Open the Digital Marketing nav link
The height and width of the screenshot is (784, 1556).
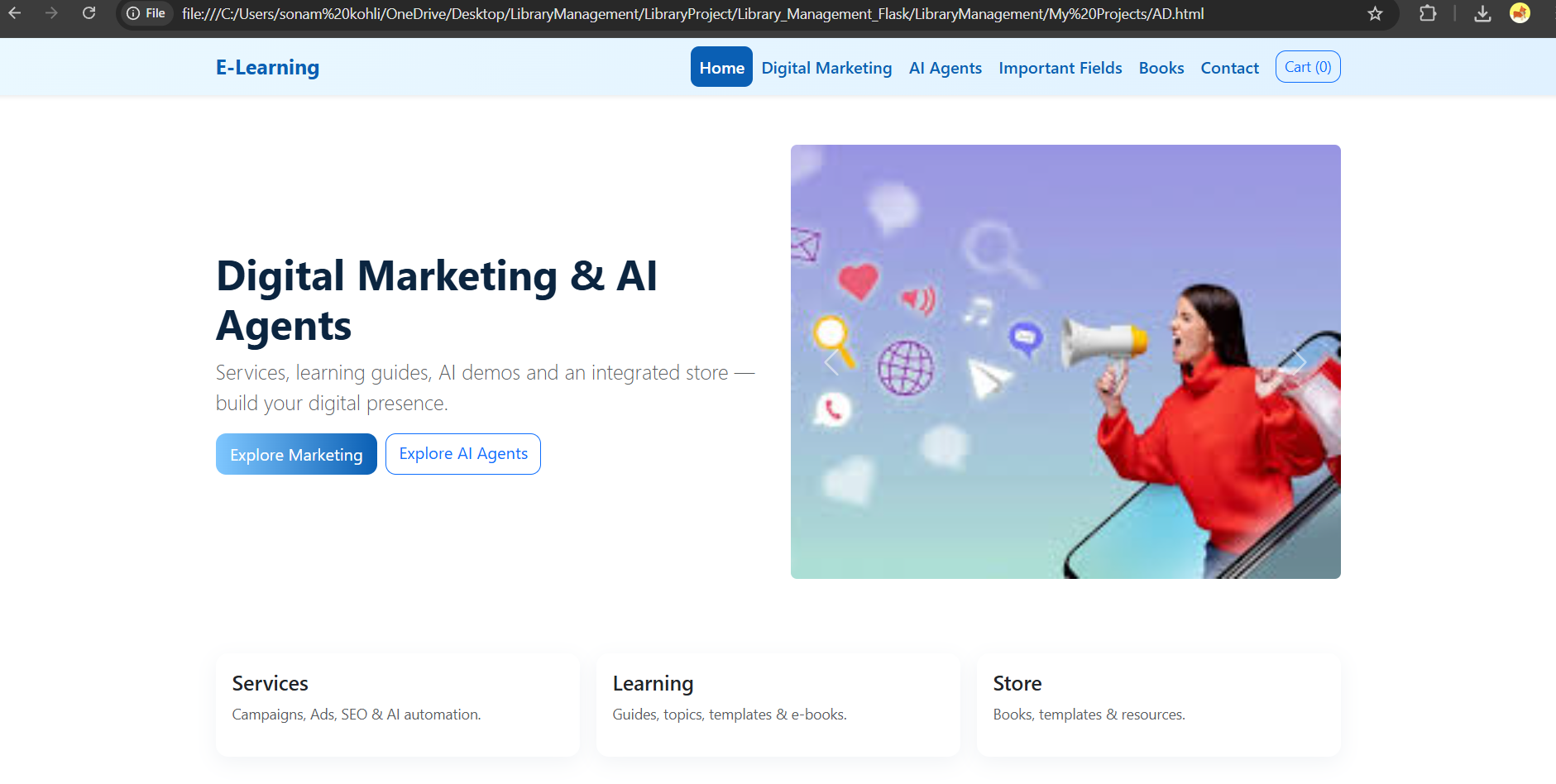(x=826, y=68)
